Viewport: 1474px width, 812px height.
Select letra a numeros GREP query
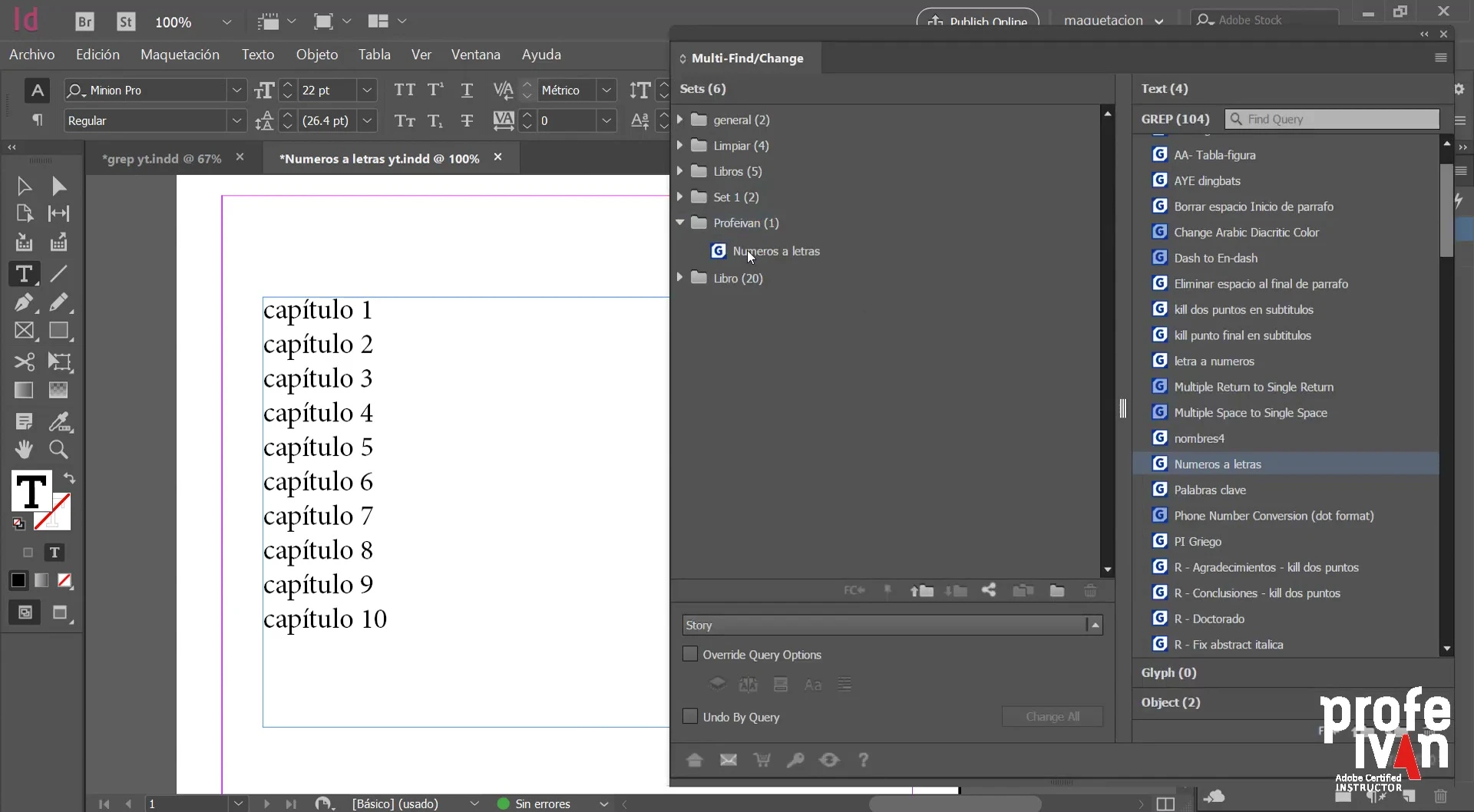tap(1214, 361)
